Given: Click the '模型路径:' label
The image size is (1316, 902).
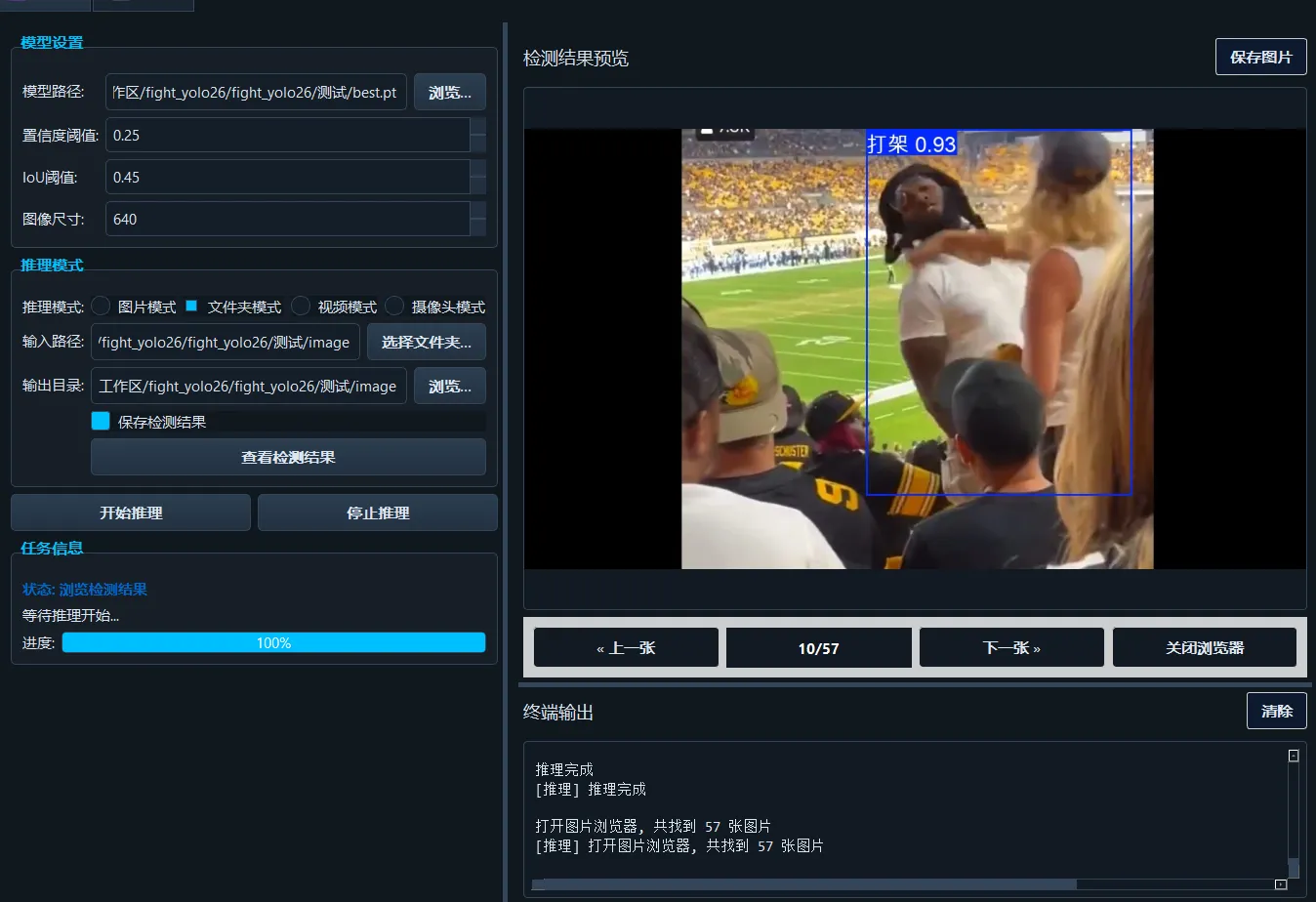Looking at the screenshot, I should click(x=54, y=92).
